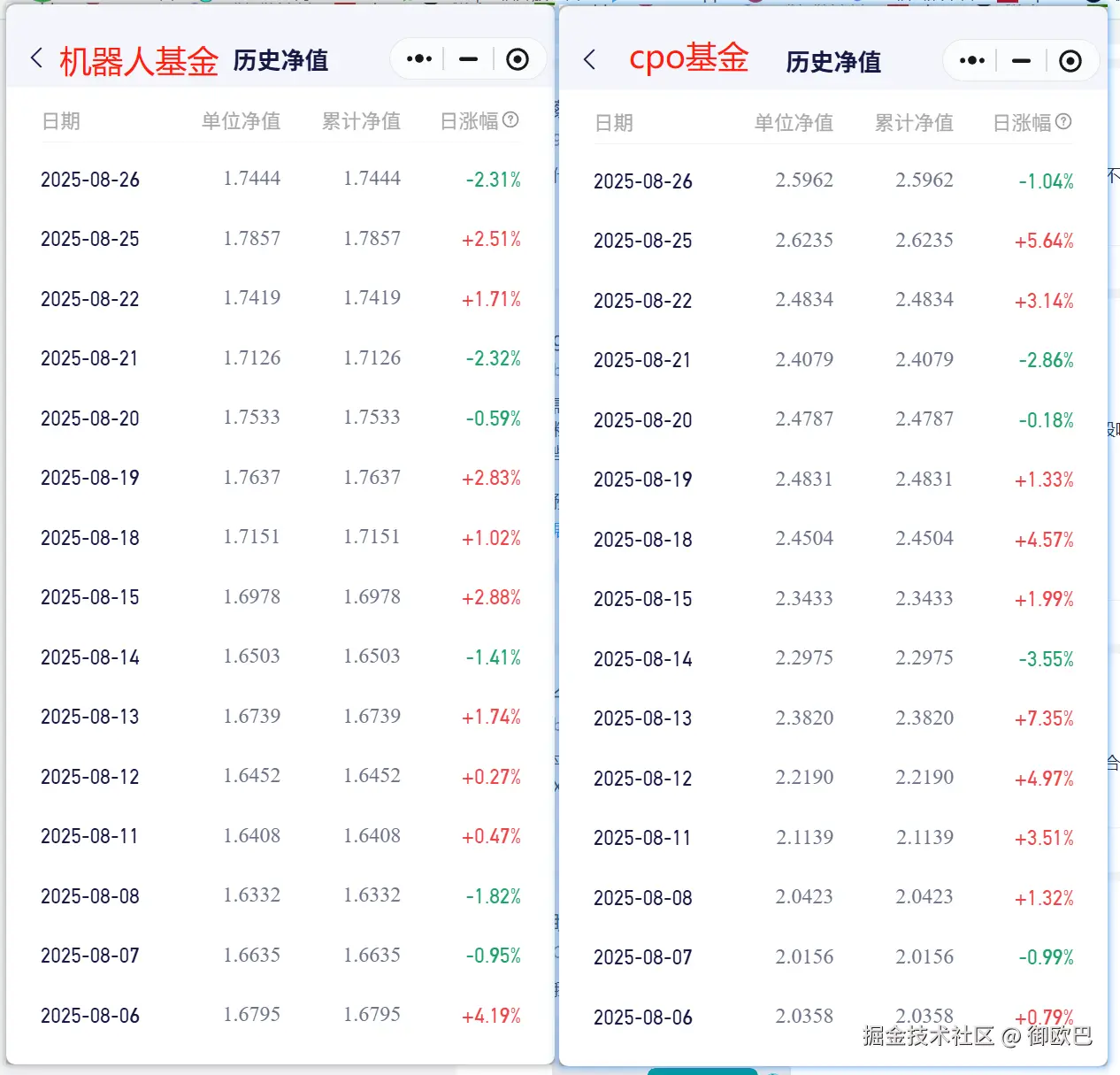Go back from cpo基金 history page

point(589,60)
